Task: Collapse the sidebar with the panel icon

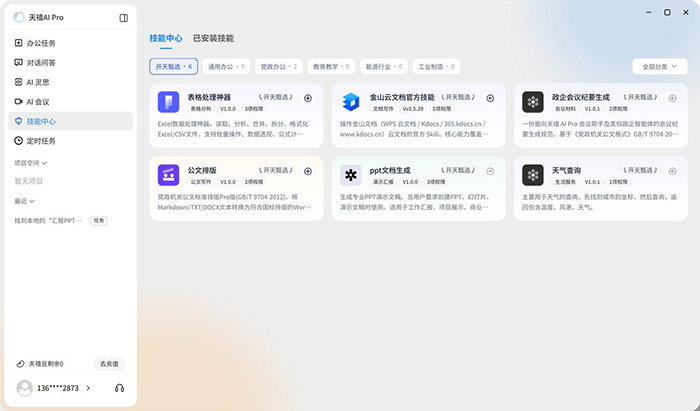Action: point(124,18)
